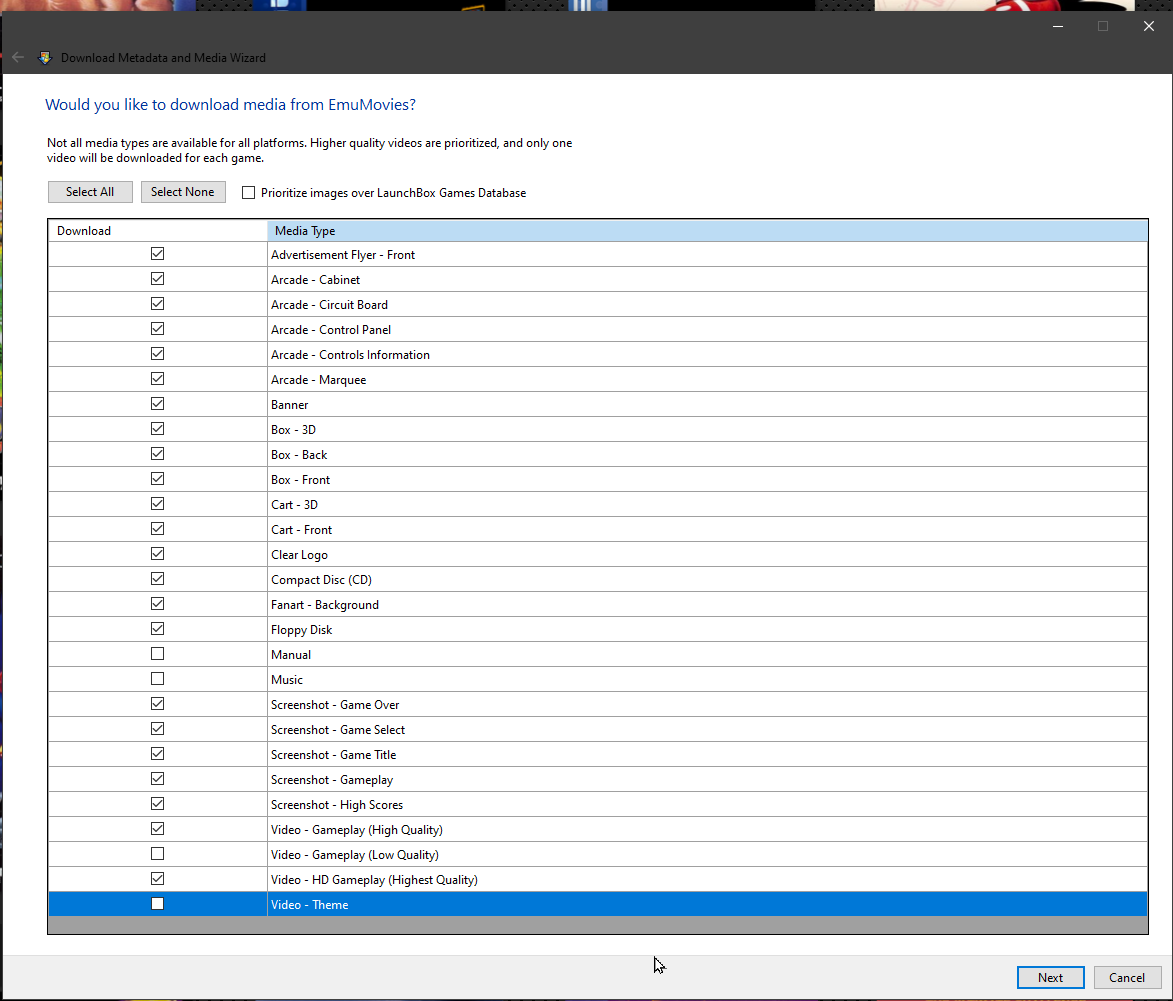1173x1001 pixels.
Task: Disable Arcade - Controls Information download
Action: 157,354
